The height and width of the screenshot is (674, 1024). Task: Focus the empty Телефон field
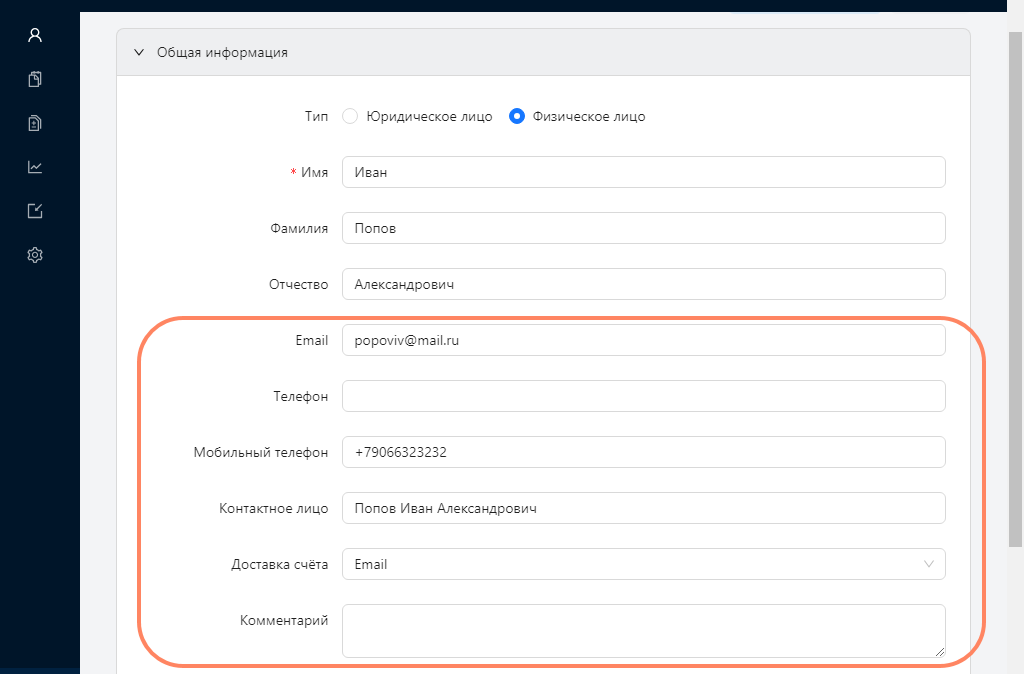point(644,396)
